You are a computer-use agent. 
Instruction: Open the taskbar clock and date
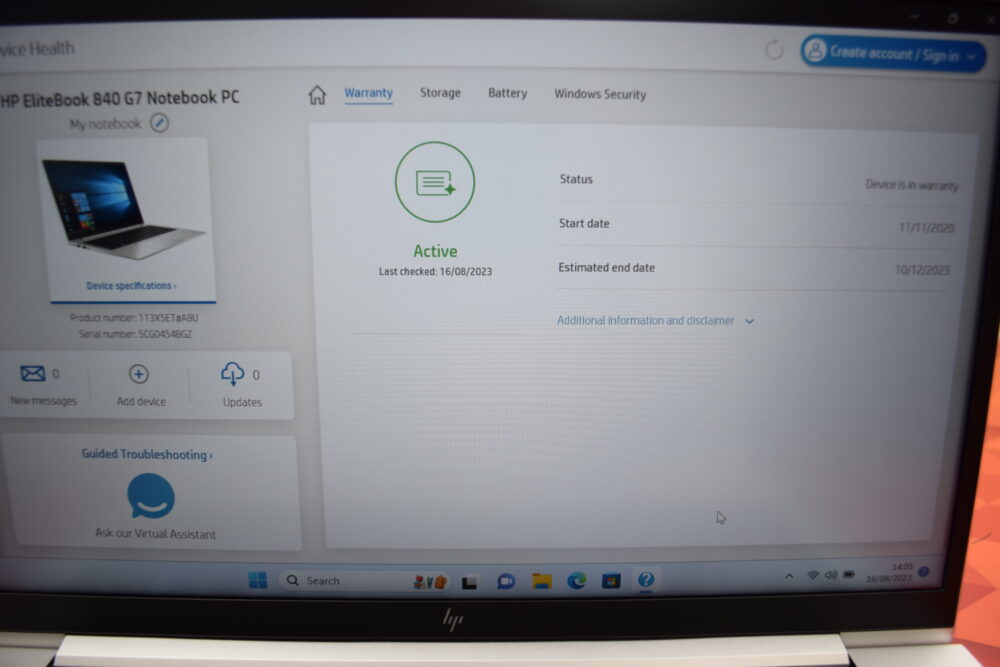click(890, 573)
